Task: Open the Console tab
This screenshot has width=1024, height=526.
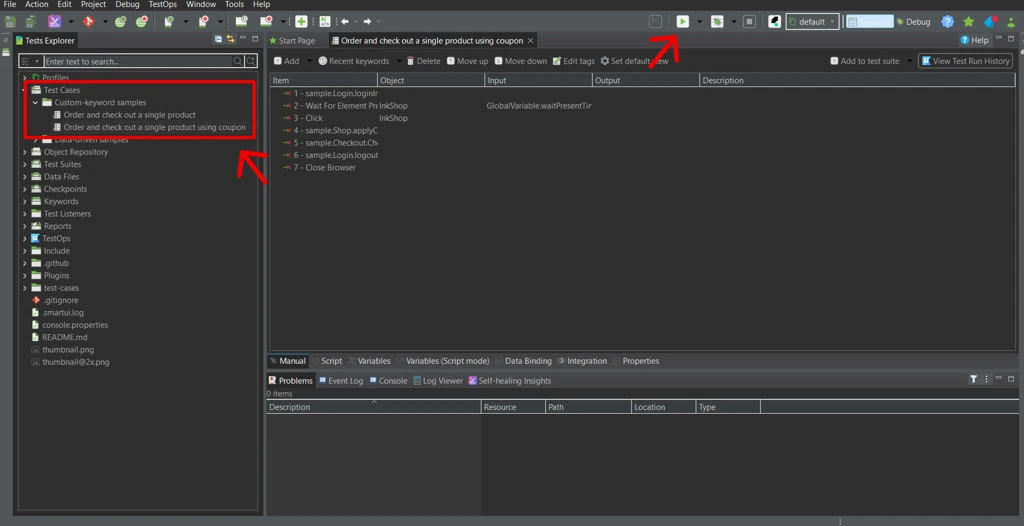Action: (x=388, y=380)
